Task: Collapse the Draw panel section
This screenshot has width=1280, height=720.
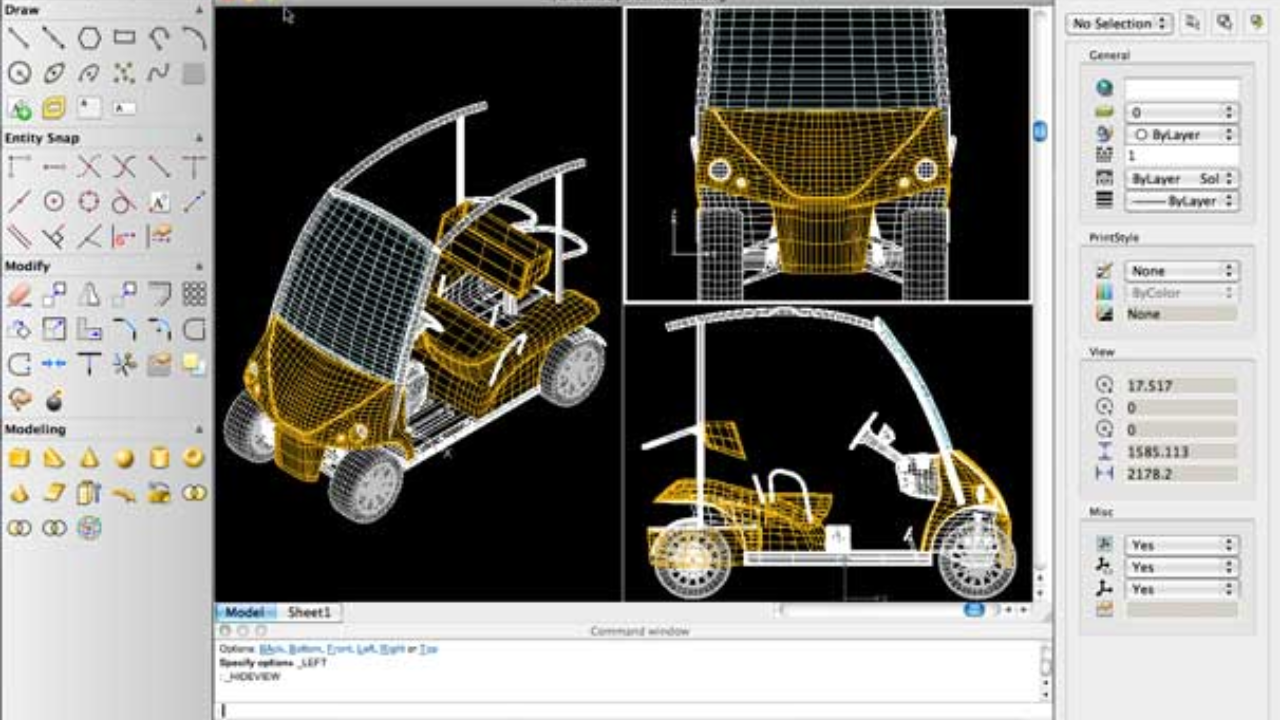Action: [199, 10]
